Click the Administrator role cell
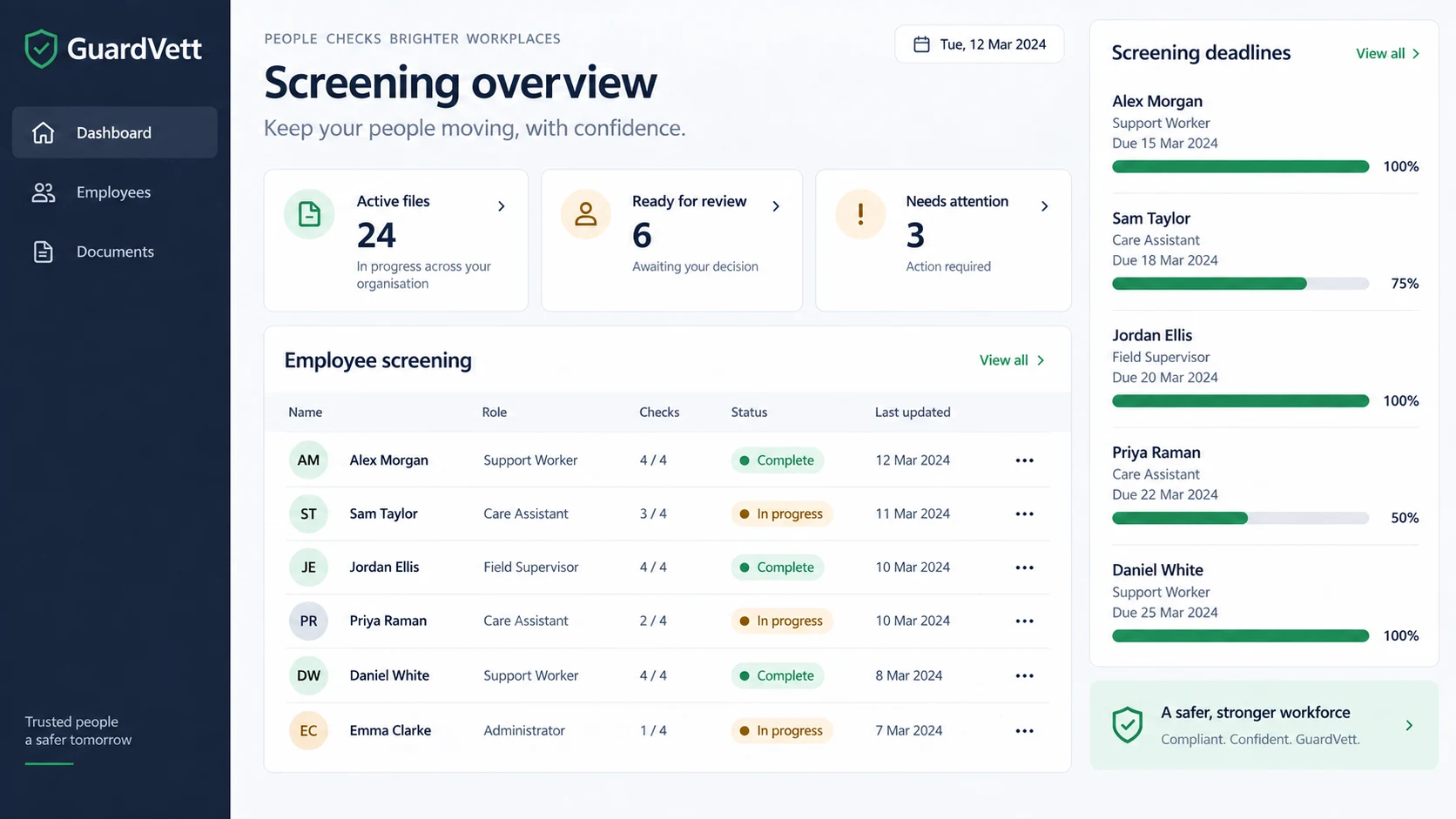Image resolution: width=1456 pixels, height=819 pixels. coord(524,730)
